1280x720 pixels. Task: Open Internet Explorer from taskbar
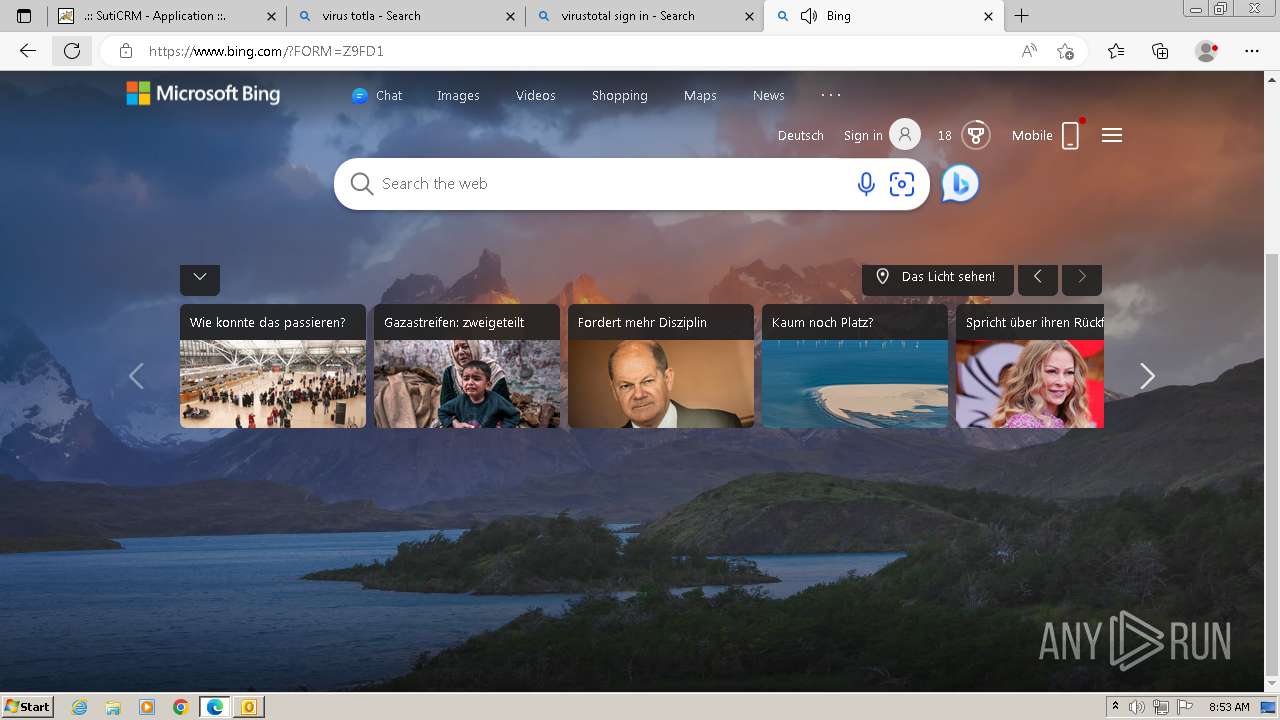tap(80, 707)
